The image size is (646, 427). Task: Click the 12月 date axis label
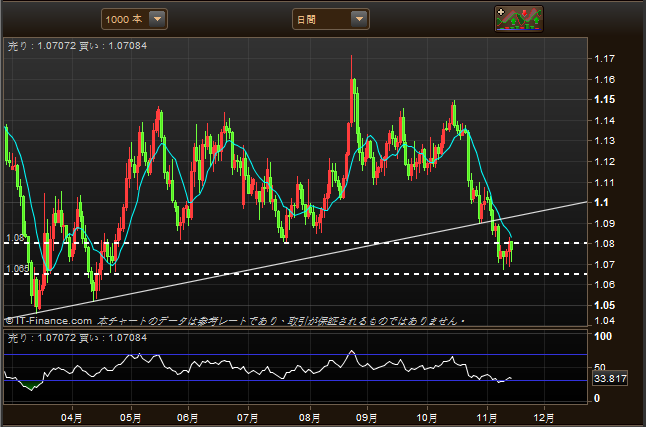pyautogui.click(x=544, y=418)
